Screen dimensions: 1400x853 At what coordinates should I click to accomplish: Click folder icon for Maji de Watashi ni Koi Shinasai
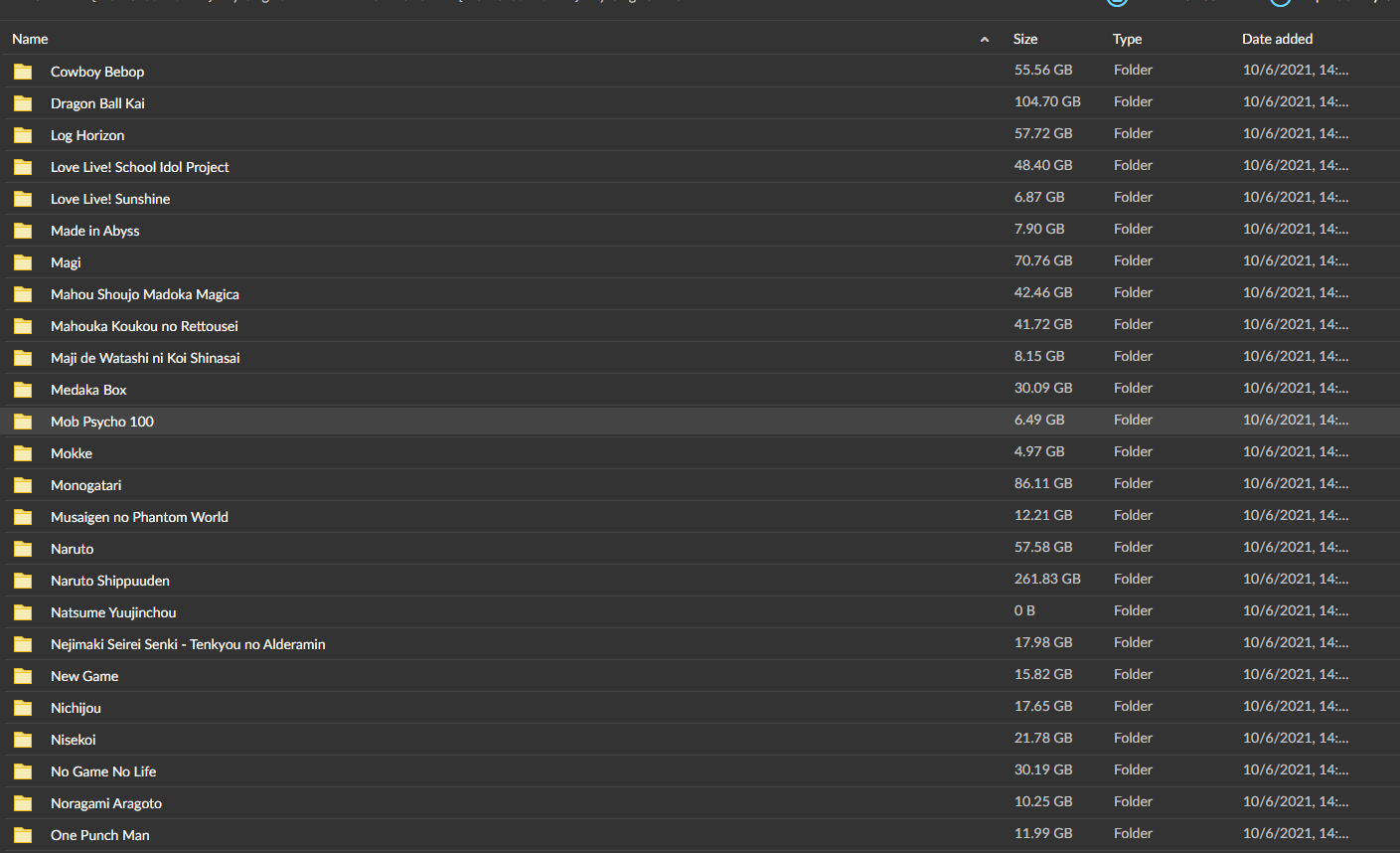pos(23,358)
